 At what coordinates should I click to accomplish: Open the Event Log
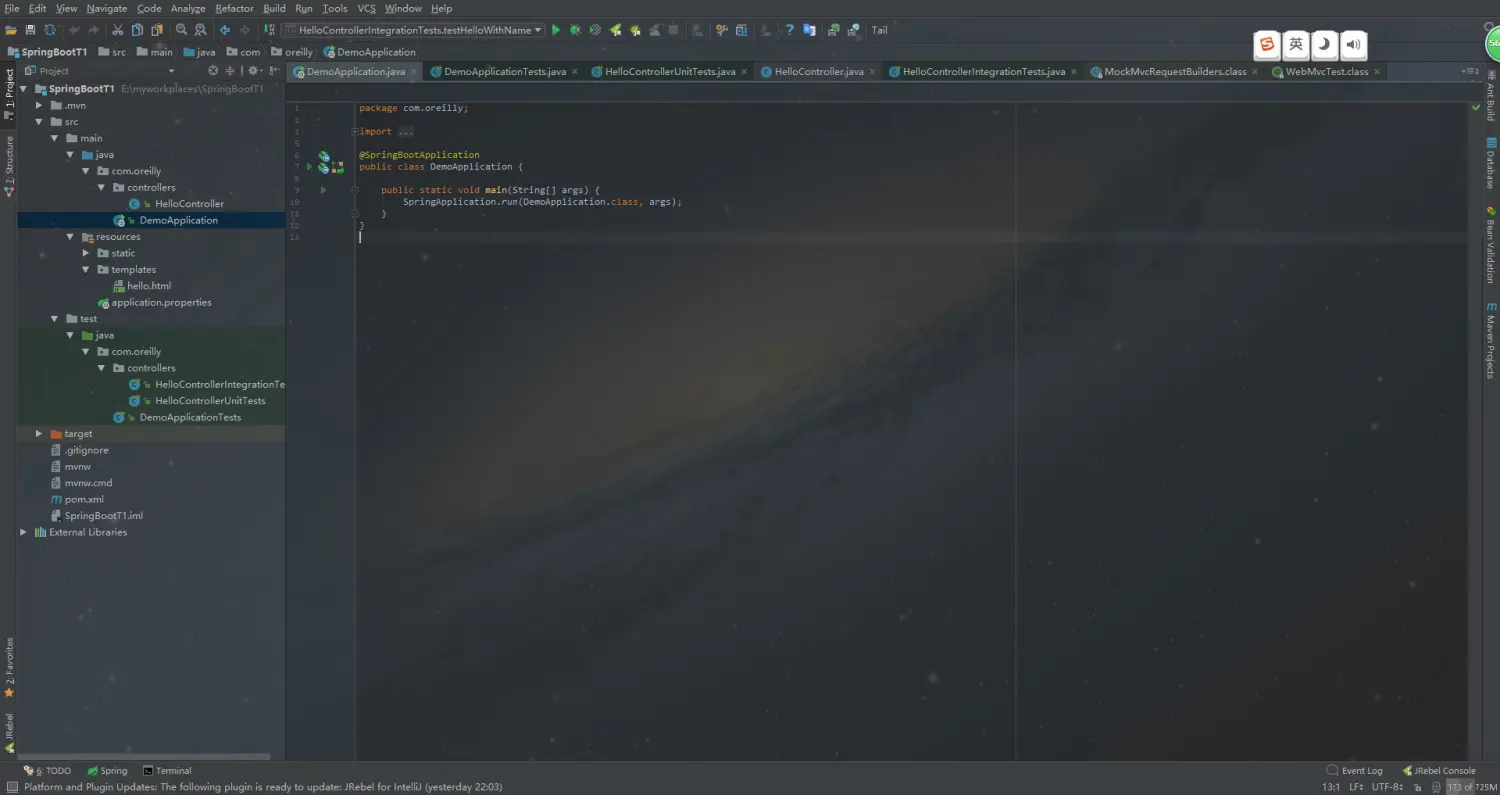1354,771
